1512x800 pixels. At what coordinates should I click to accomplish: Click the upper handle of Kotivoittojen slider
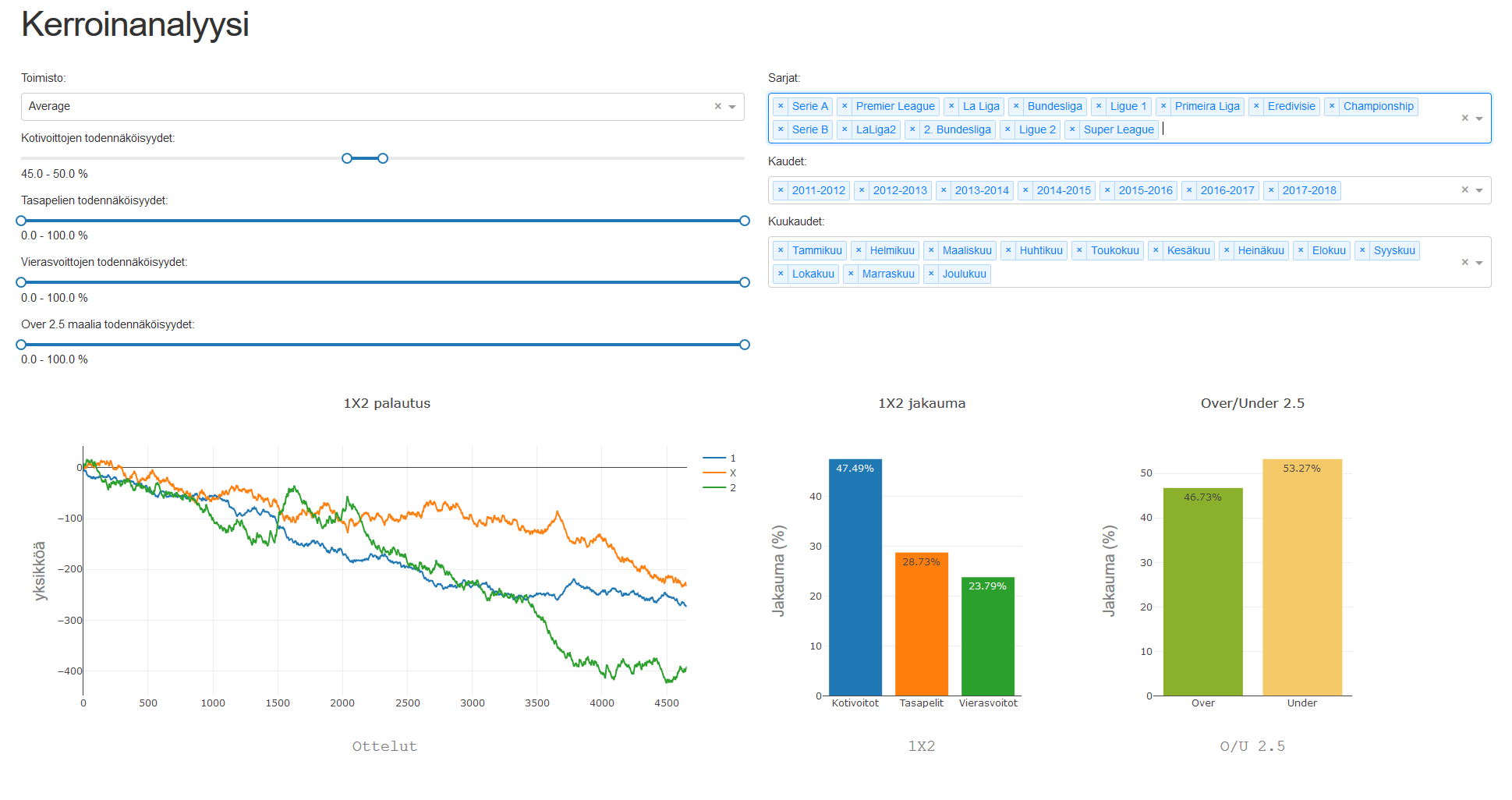pos(383,158)
